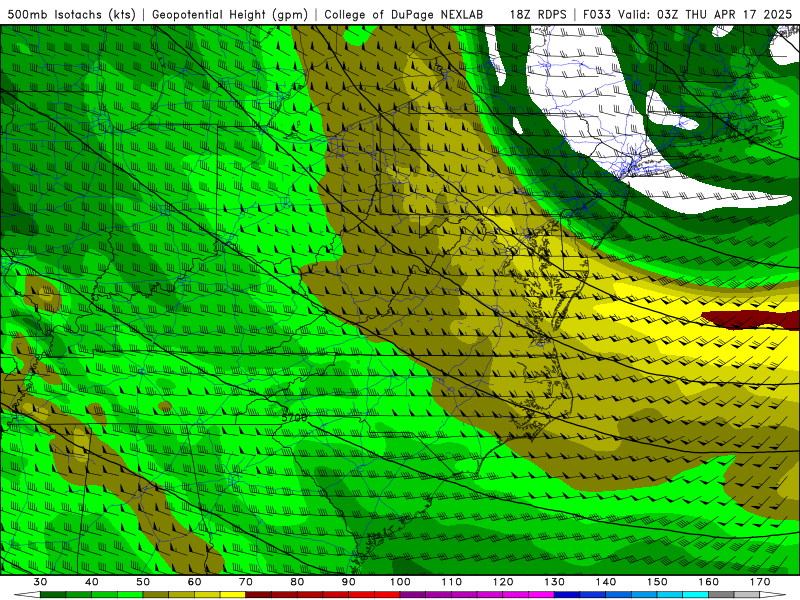Click the '500mb Isotachs (kts)' title text
800x600 pixels.
[x=71, y=14]
